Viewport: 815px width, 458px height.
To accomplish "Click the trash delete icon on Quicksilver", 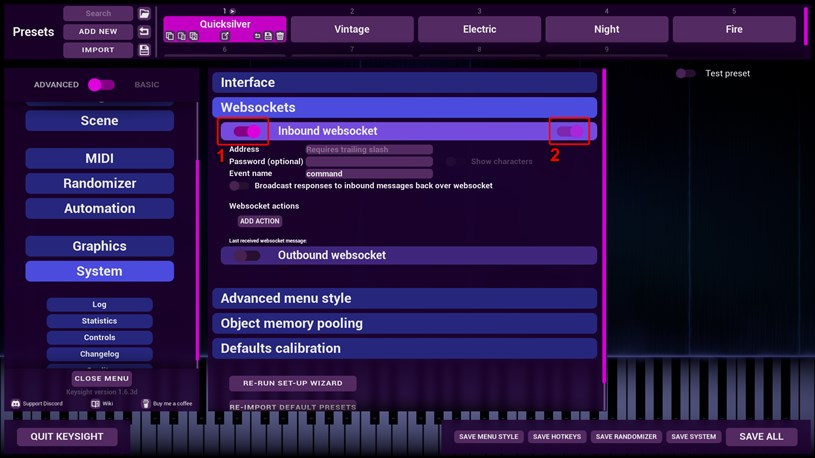I will click(280, 36).
